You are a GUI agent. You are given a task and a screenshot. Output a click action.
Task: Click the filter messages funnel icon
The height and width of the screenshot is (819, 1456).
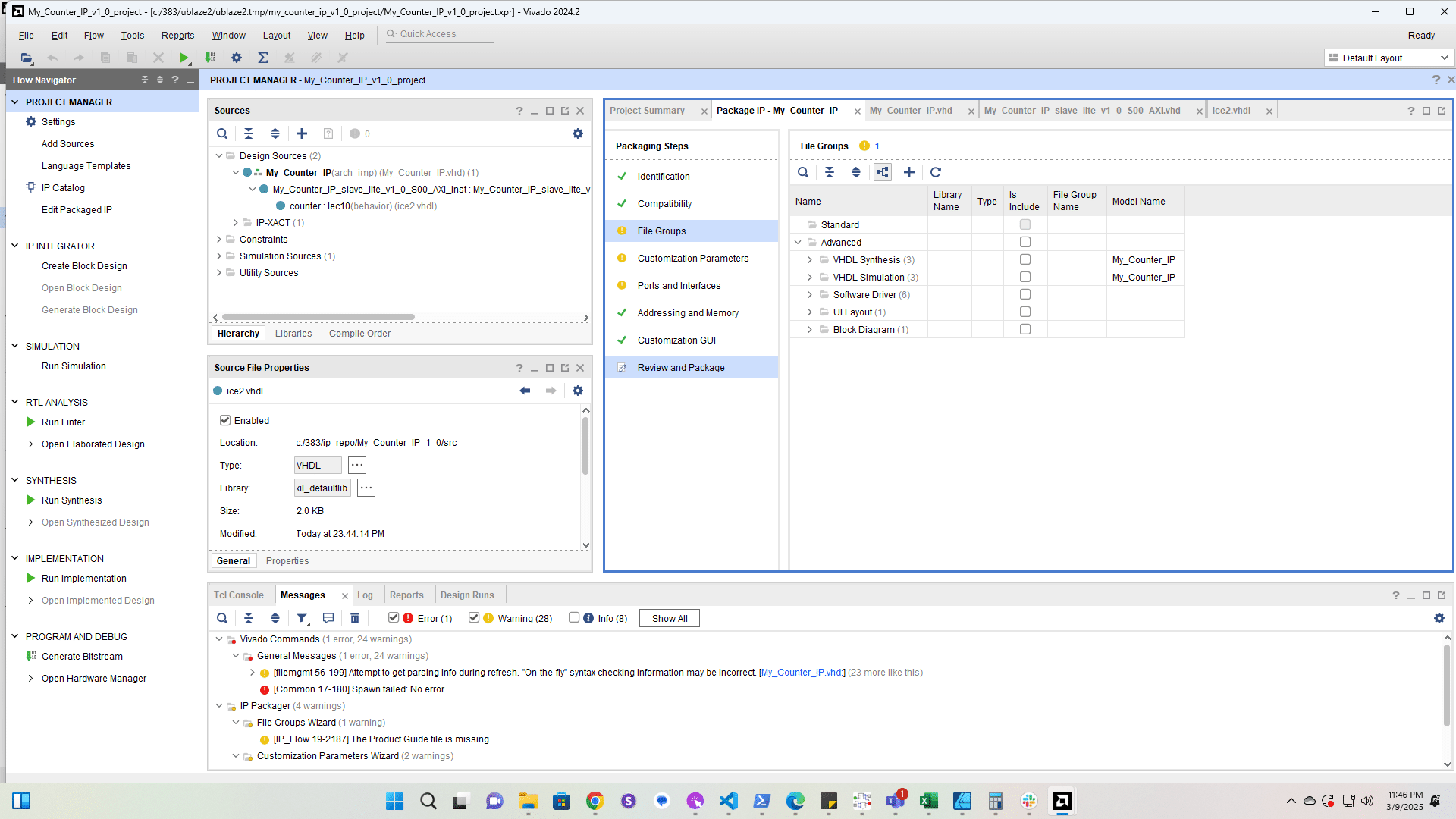(302, 618)
